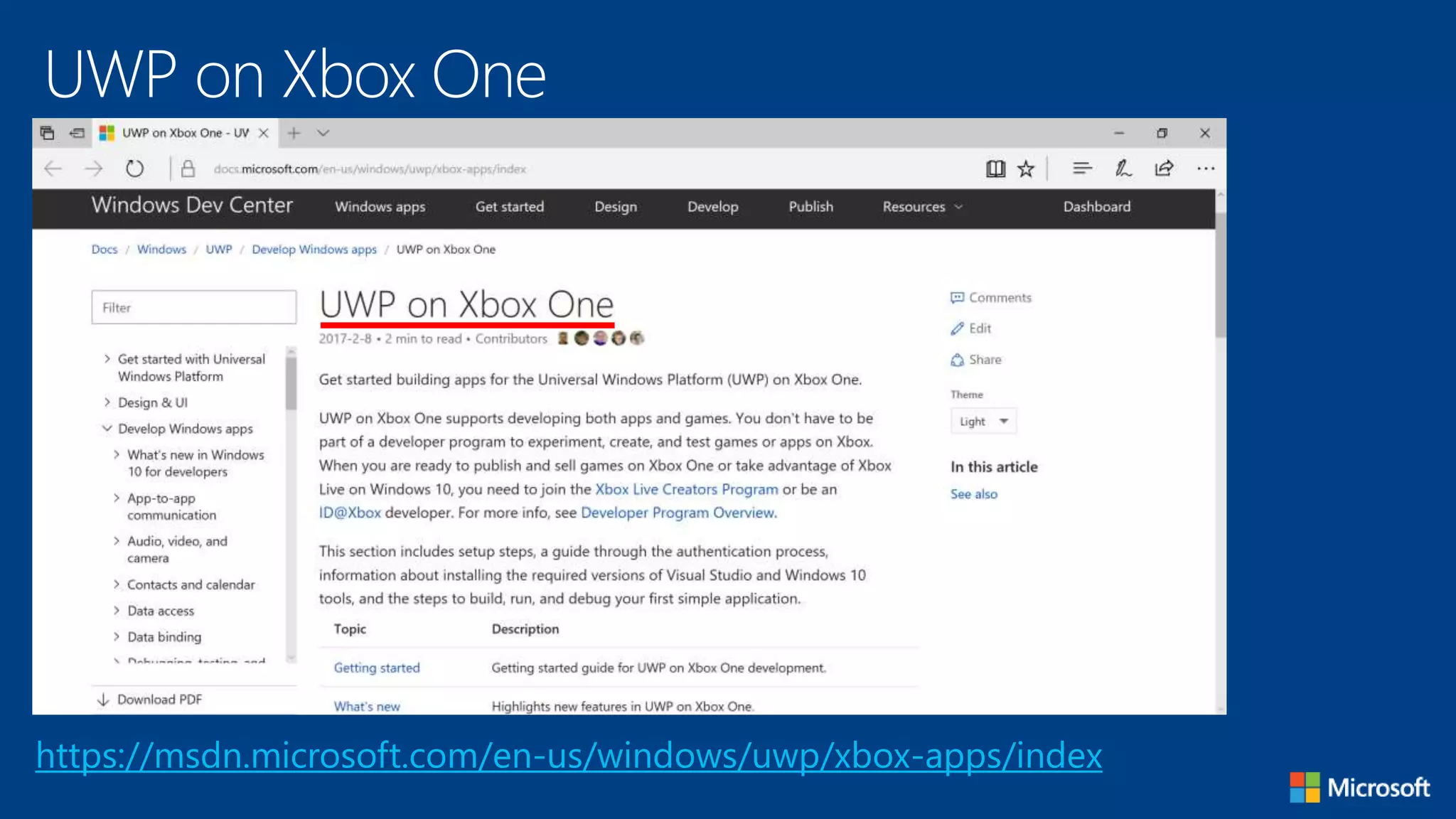Collapse the Develop Windows apps node
This screenshot has height=819, width=1456.
(107, 429)
